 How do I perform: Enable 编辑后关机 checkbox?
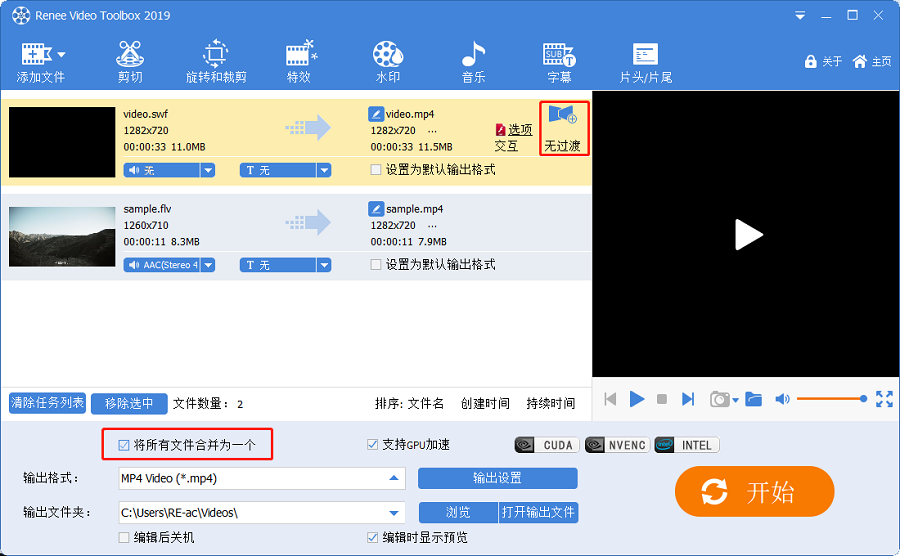pyautogui.click(x=124, y=538)
